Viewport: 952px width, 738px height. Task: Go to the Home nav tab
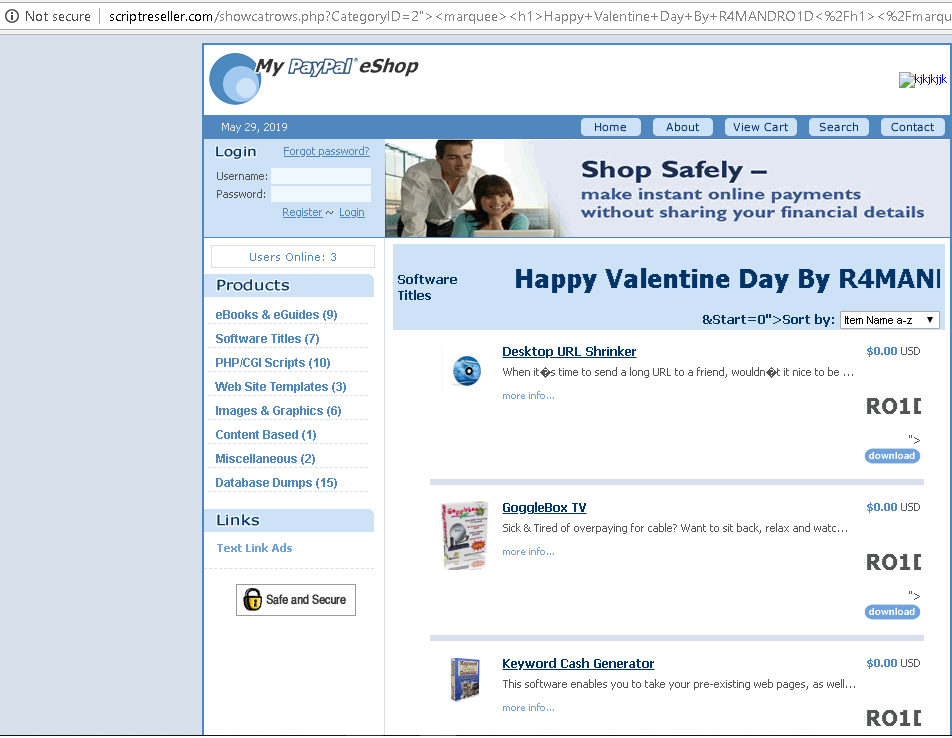(610, 127)
